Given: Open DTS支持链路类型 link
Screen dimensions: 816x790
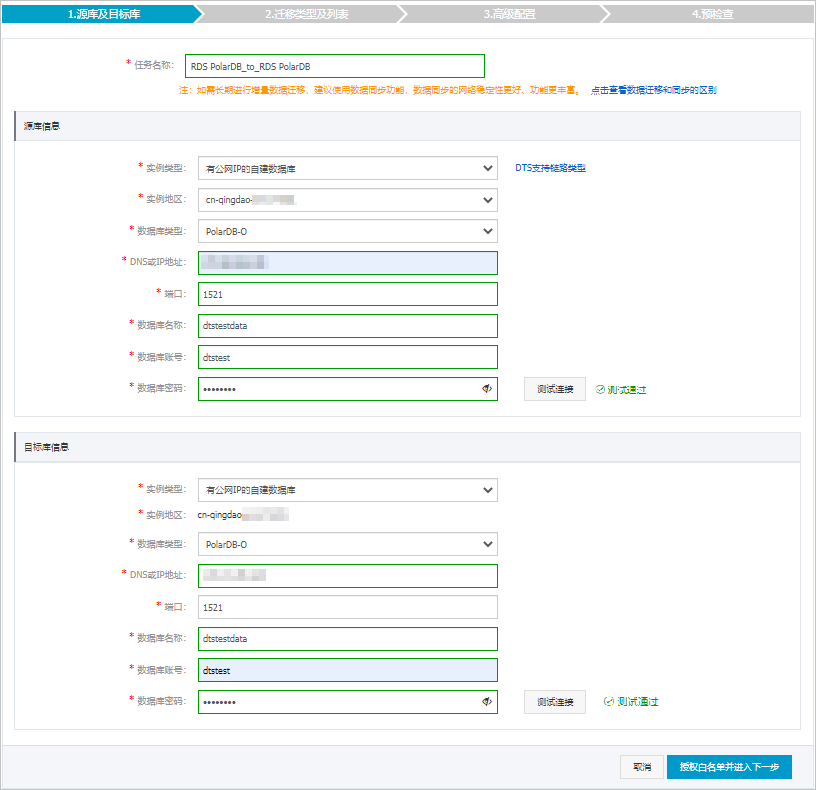Looking at the screenshot, I should pos(550,168).
